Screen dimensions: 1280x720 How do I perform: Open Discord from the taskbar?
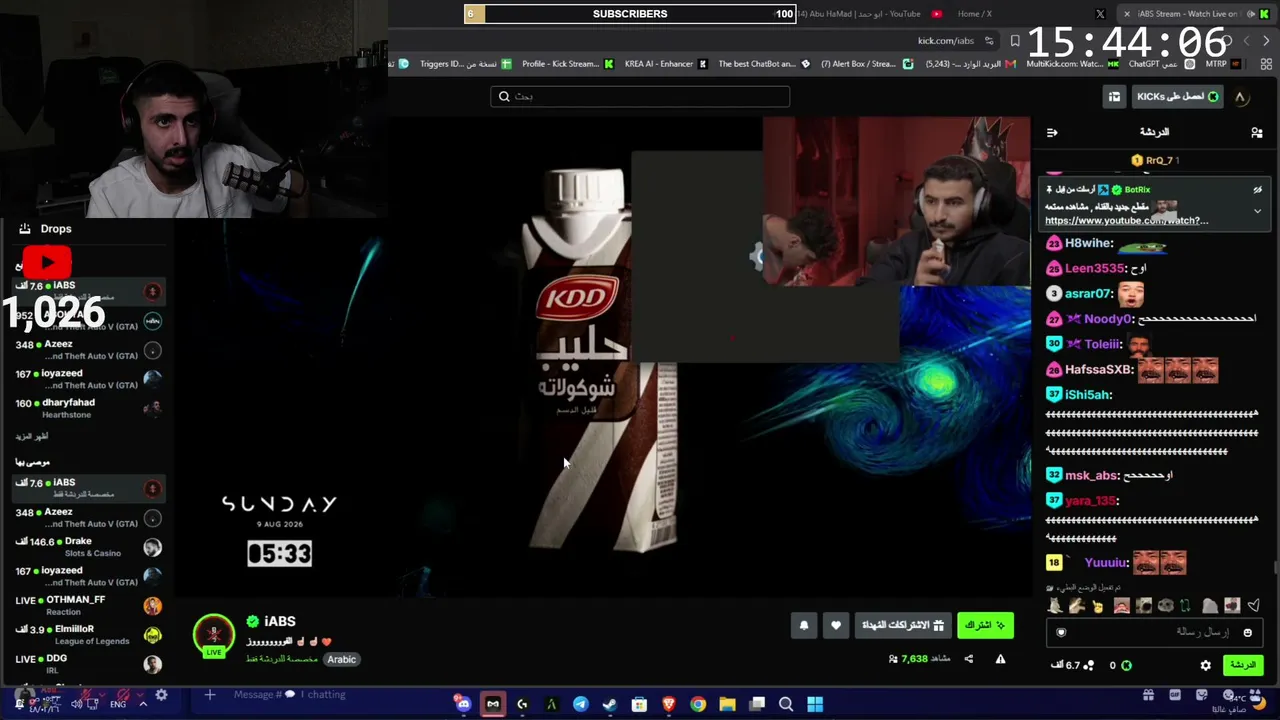(463, 704)
